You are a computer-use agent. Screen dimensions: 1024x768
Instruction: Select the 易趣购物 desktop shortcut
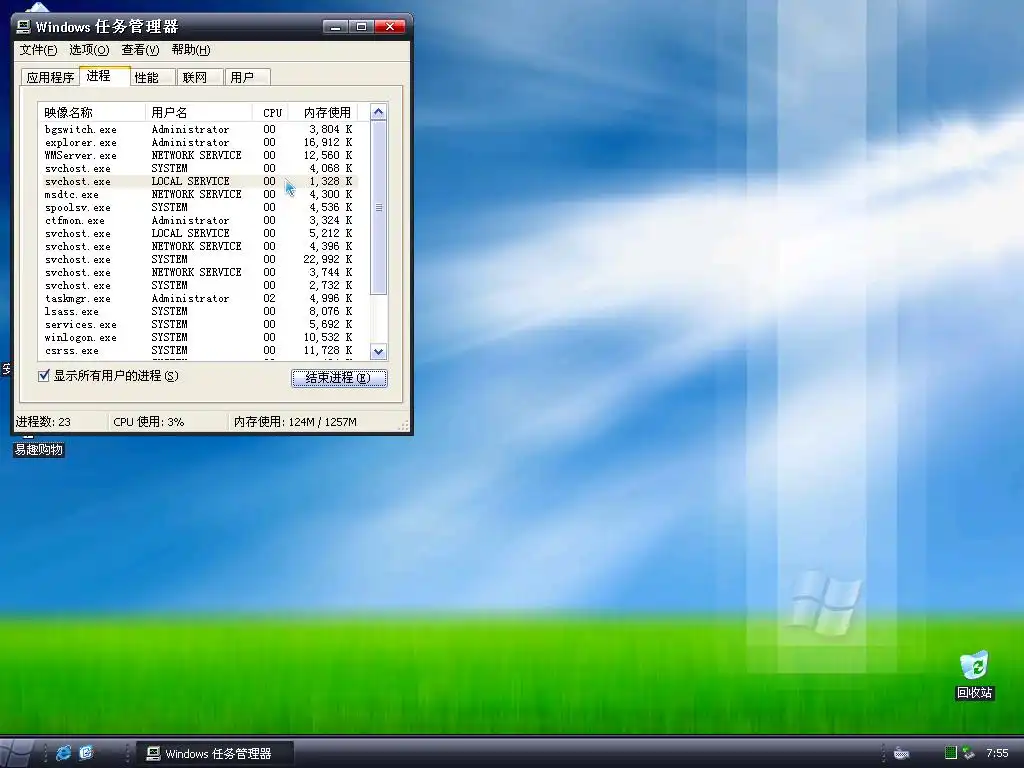click(x=39, y=449)
